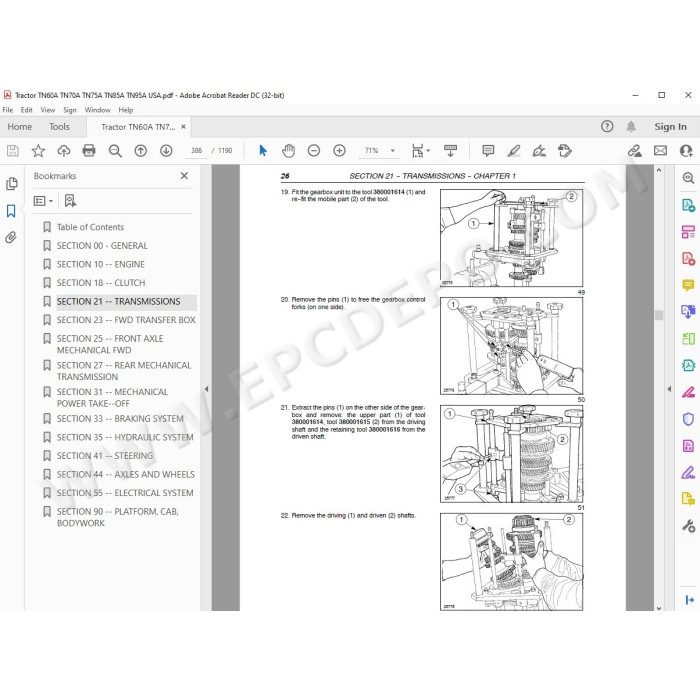The height and width of the screenshot is (700, 700).
Task: Open page thumbnails panel icon
Action: click(12, 184)
